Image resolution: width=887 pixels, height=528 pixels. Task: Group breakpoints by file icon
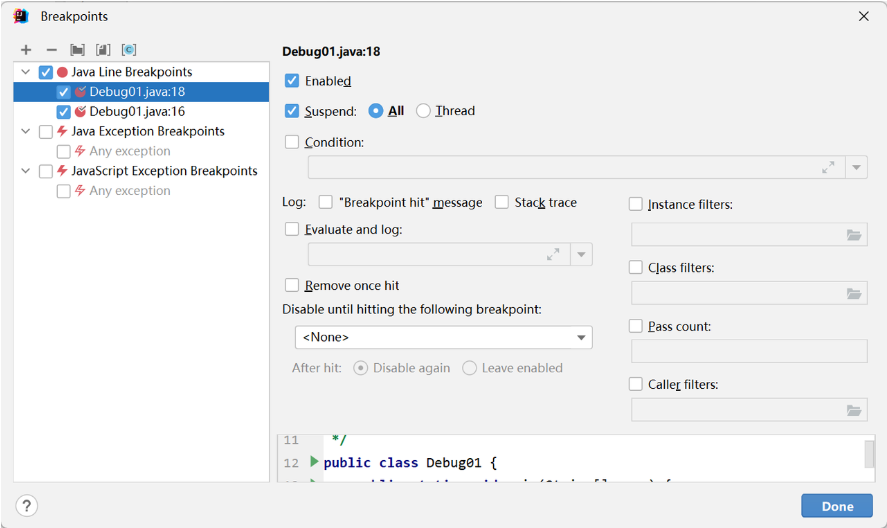103,50
